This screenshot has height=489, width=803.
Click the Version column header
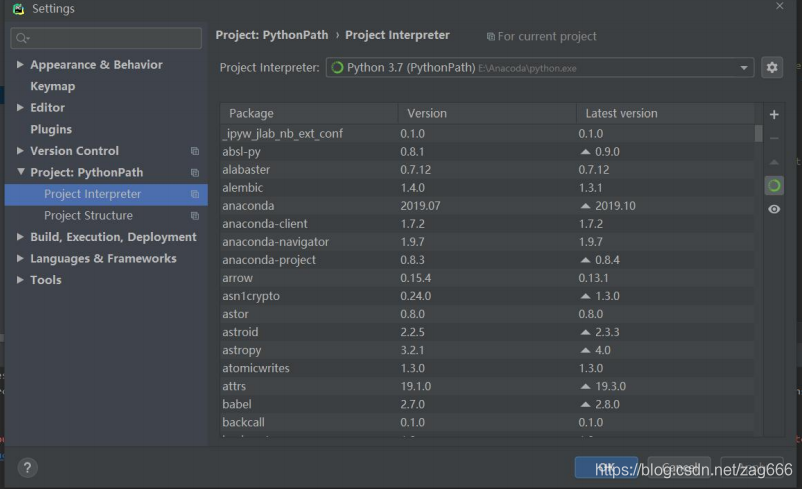tap(487, 113)
